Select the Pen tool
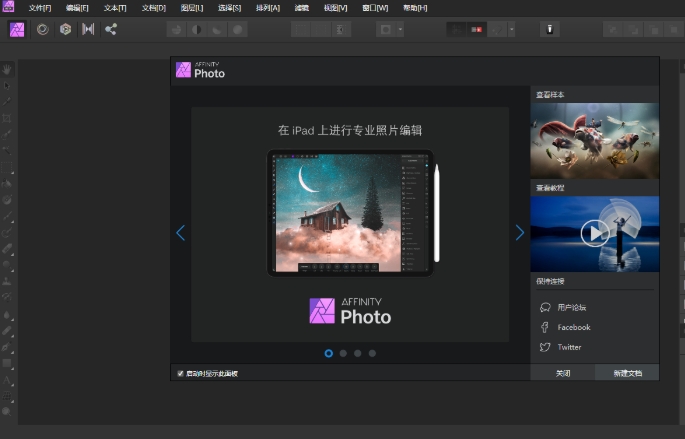This screenshot has width=685, height=439. (7, 347)
